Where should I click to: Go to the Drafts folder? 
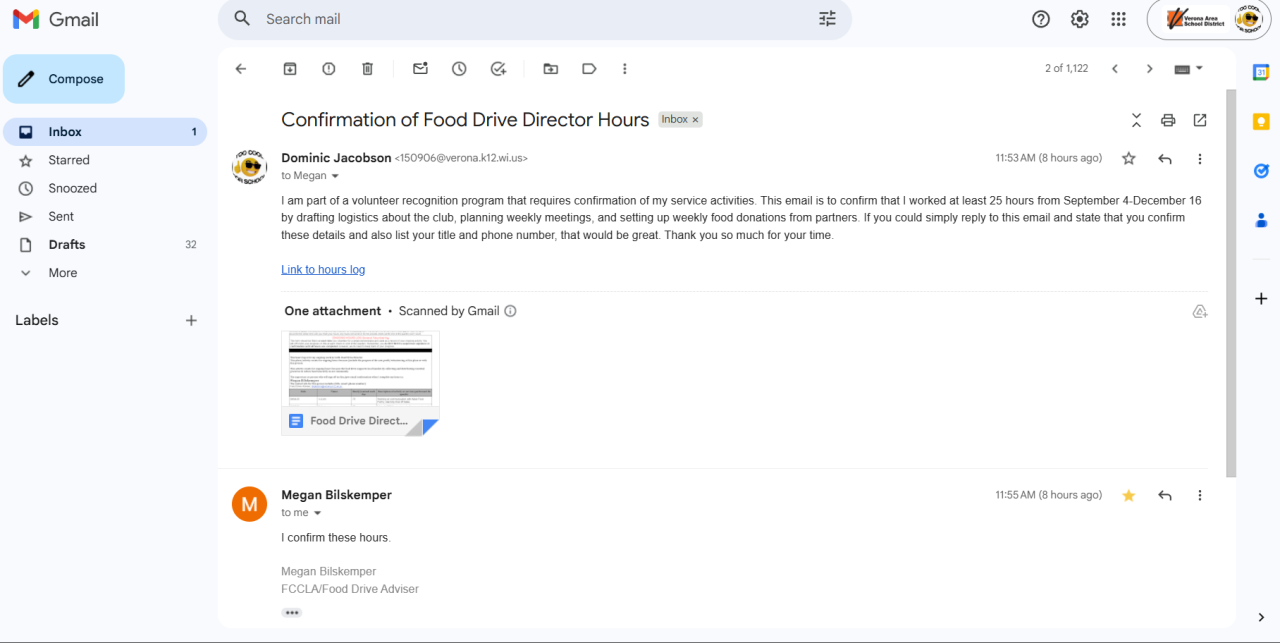pyautogui.click(x=67, y=244)
